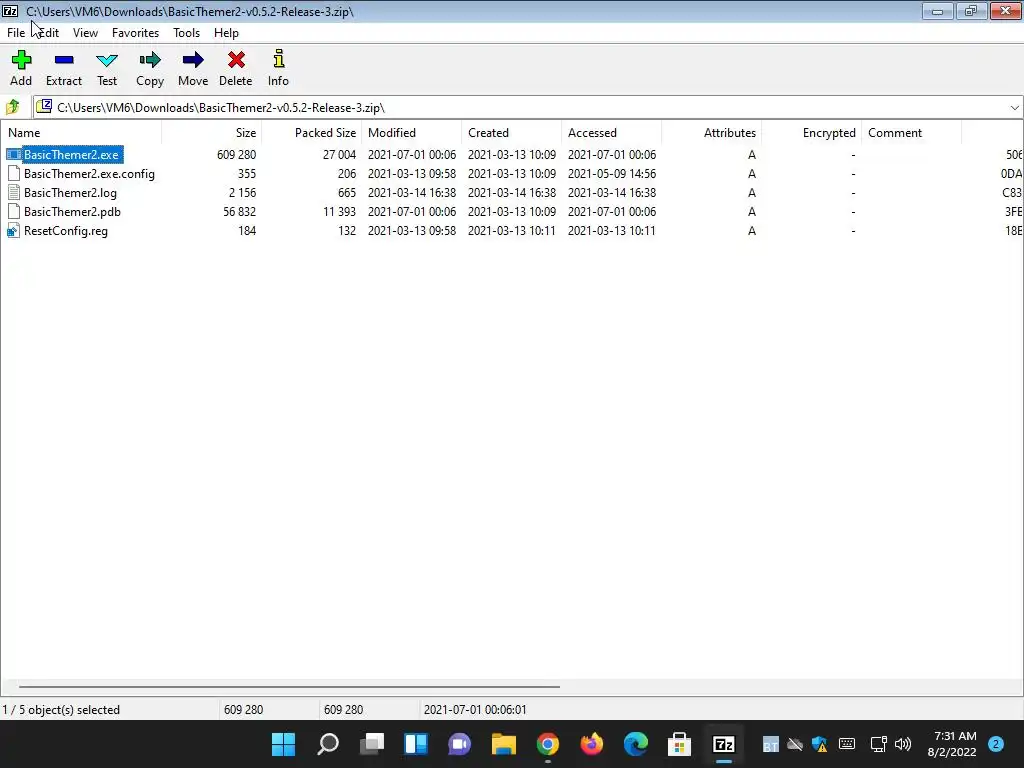The width and height of the screenshot is (1024, 768).
Task: Open the Chat app on taskbar
Action: coord(460,744)
